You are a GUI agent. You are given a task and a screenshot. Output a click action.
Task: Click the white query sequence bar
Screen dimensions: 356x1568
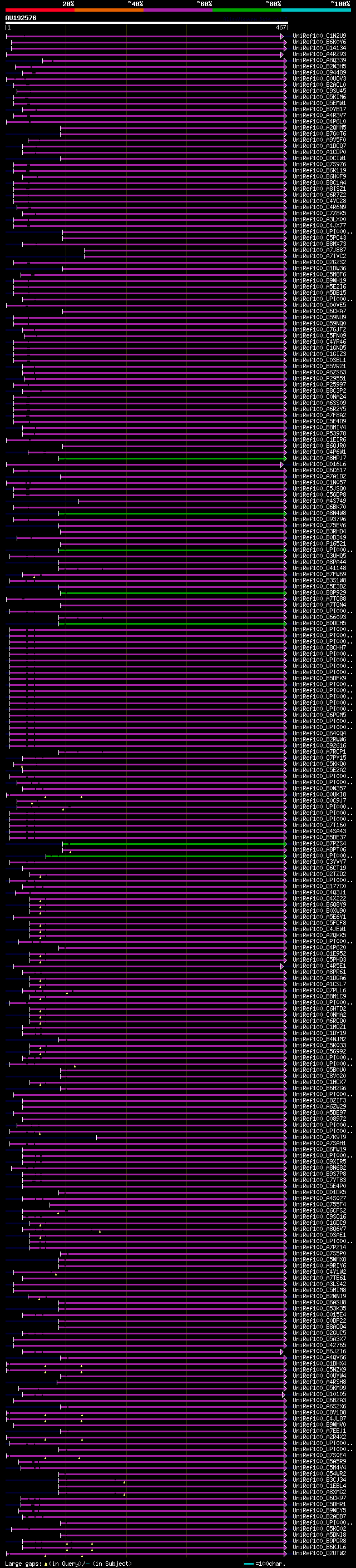(147, 22)
